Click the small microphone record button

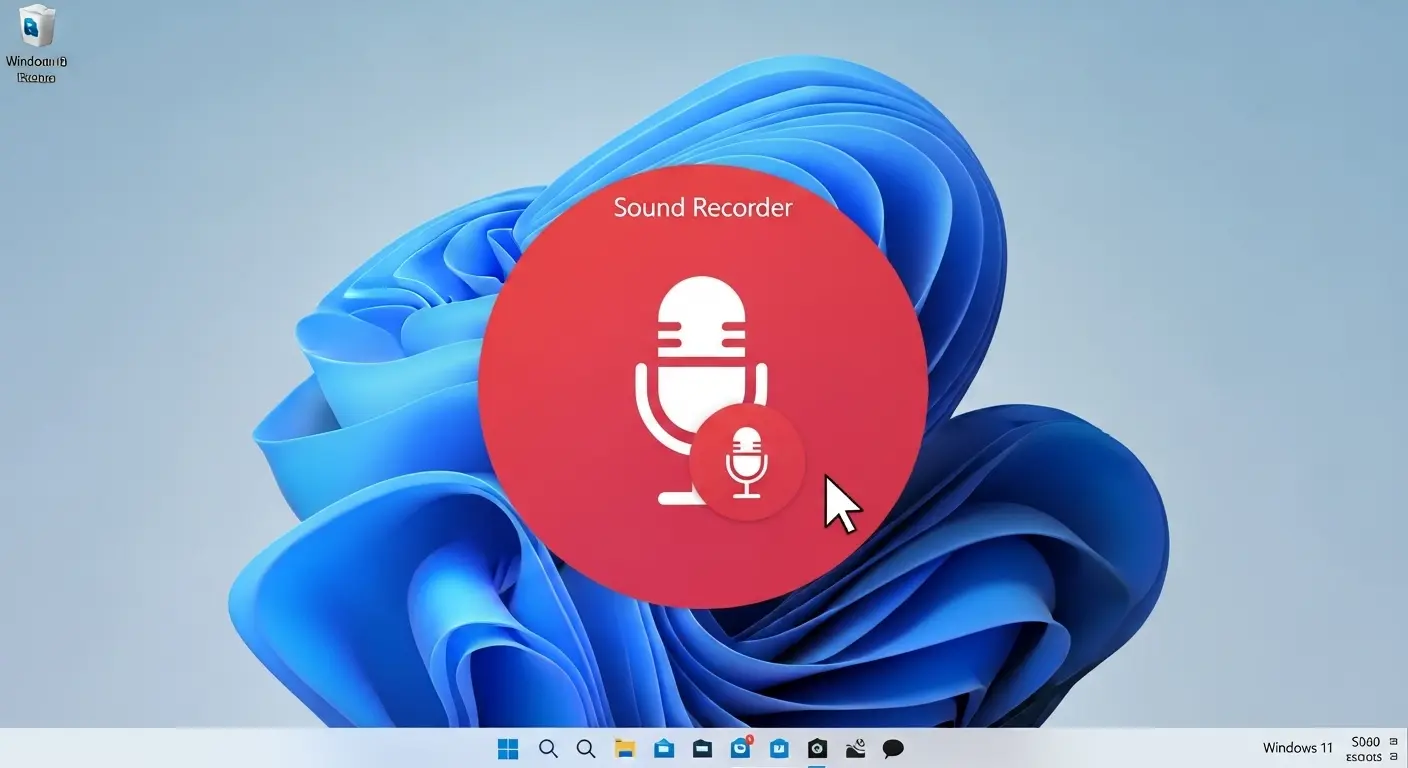(x=747, y=462)
